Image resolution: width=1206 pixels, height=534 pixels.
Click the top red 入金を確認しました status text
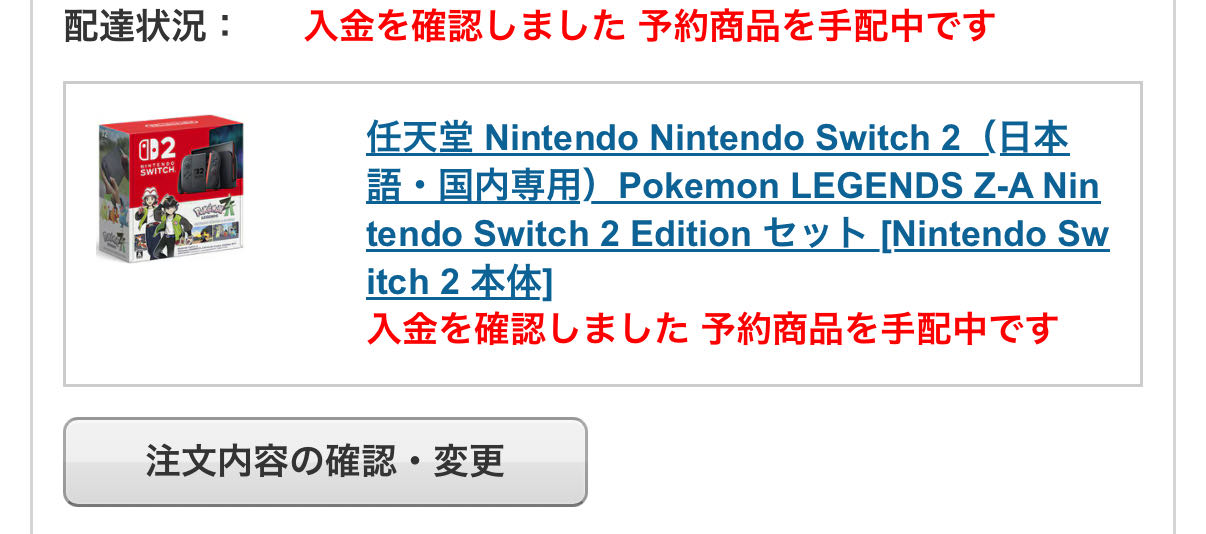(x=464, y=26)
